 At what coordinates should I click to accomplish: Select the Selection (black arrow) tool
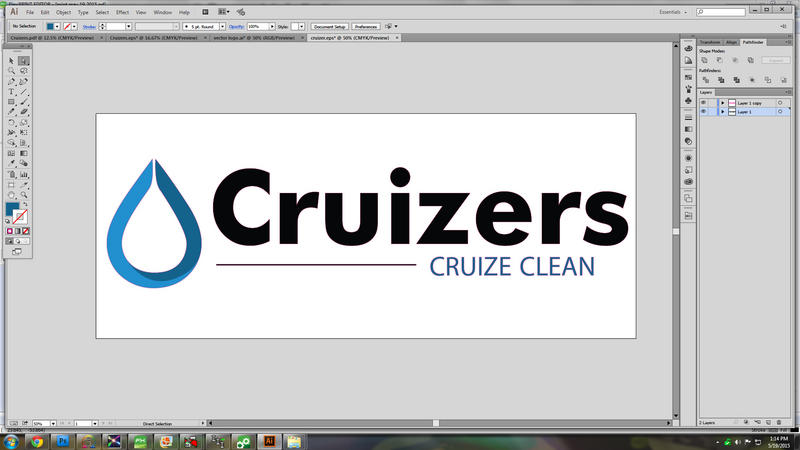click(11, 61)
